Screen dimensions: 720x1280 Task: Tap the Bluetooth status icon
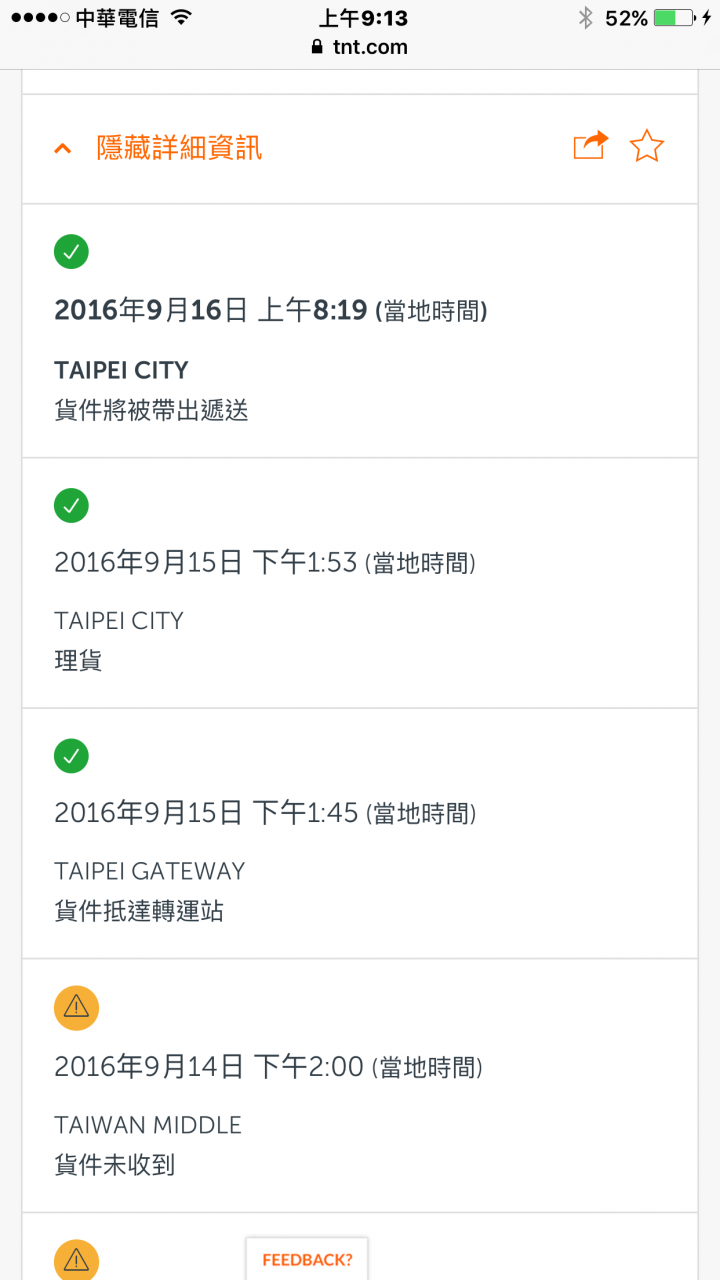[x=586, y=18]
